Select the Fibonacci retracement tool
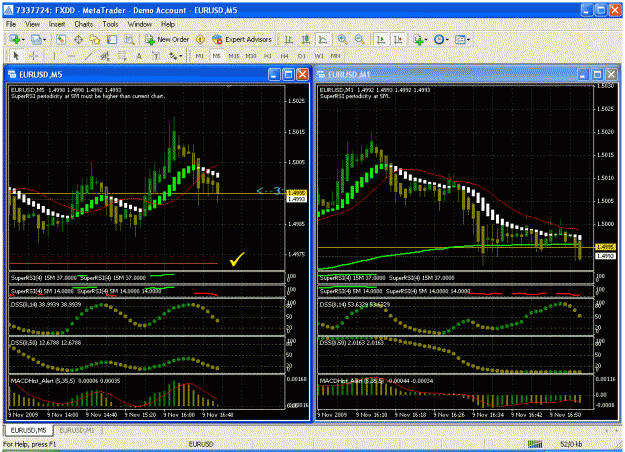625x452 pixels. point(122,56)
